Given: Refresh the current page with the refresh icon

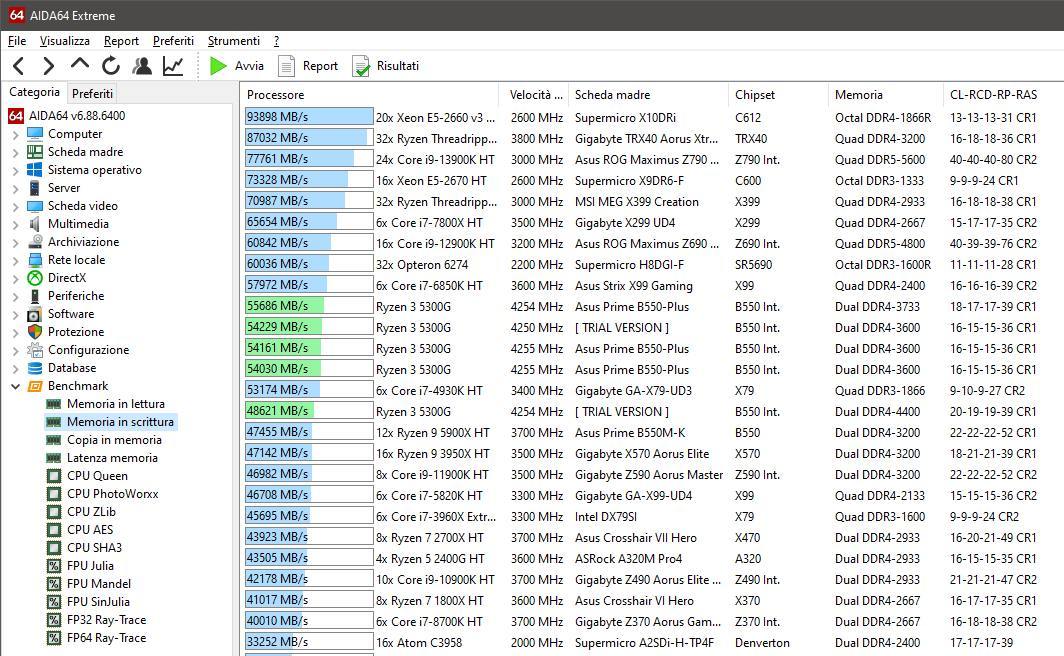Looking at the screenshot, I should (x=111, y=66).
